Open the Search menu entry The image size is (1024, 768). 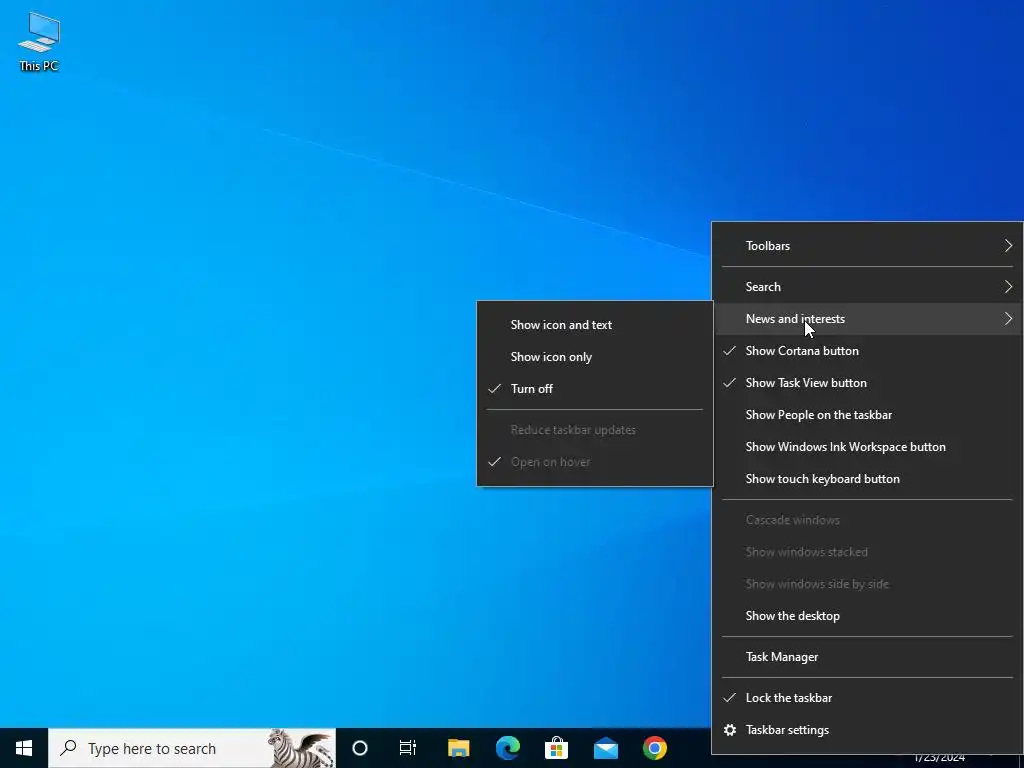(x=867, y=287)
